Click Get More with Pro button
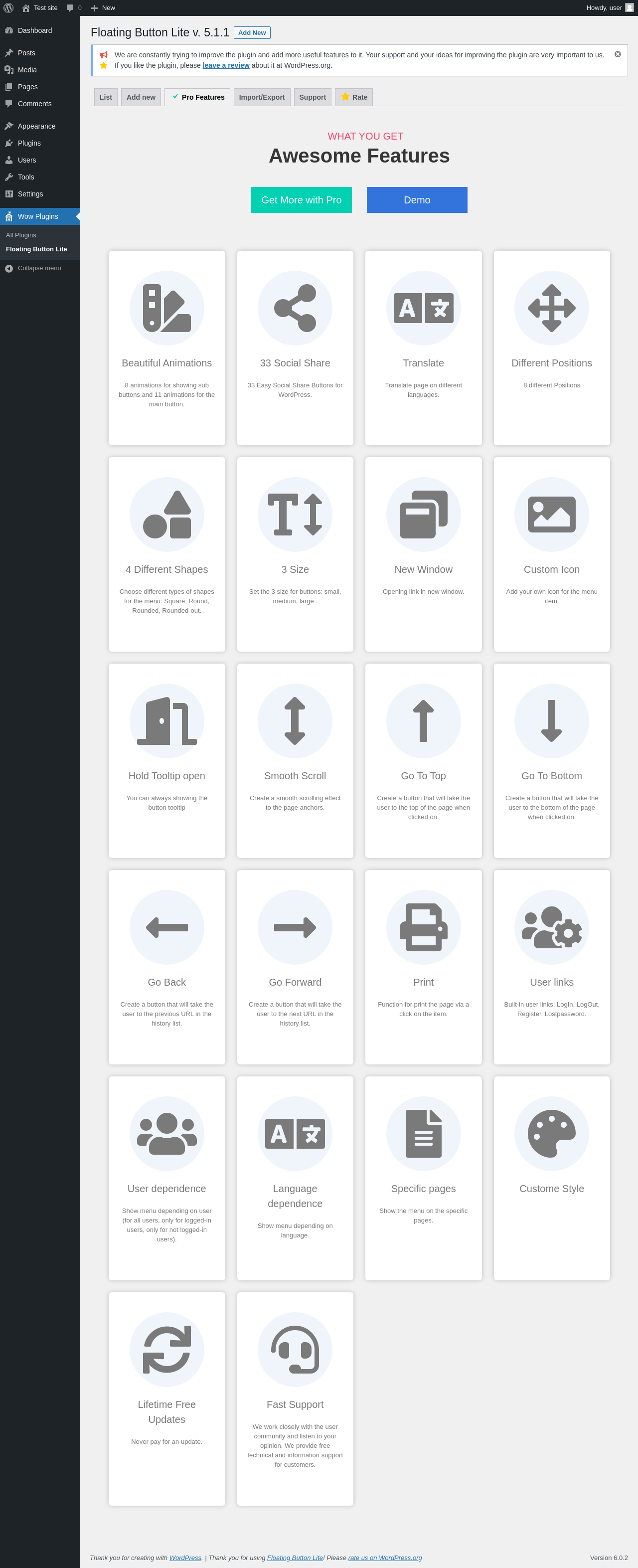The height and width of the screenshot is (1568, 638). (x=302, y=199)
